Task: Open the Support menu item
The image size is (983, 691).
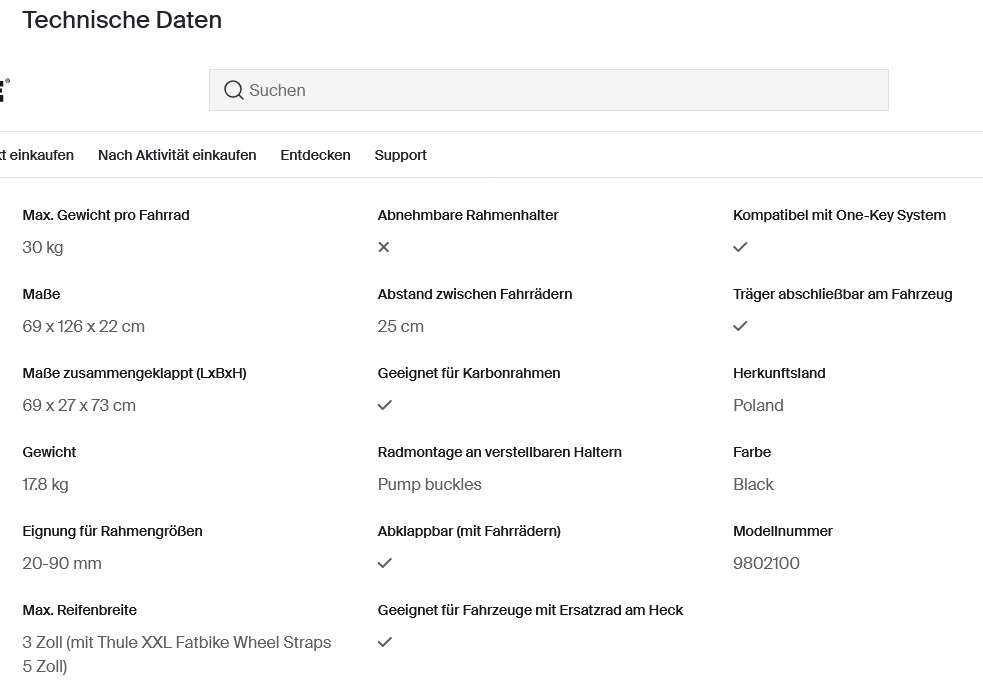Action: coord(401,155)
